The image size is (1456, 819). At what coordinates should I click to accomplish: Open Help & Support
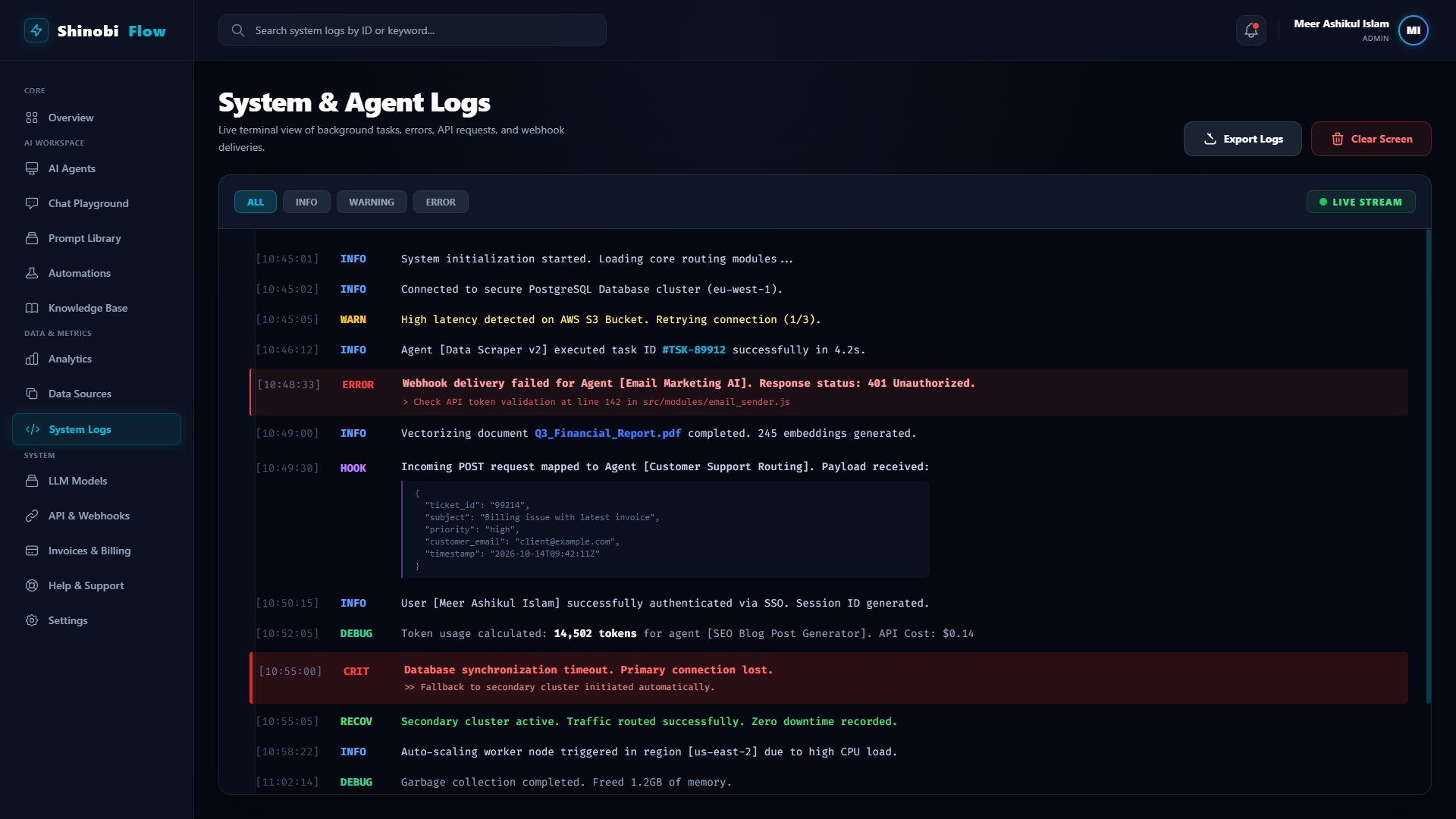(x=96, y=585)
